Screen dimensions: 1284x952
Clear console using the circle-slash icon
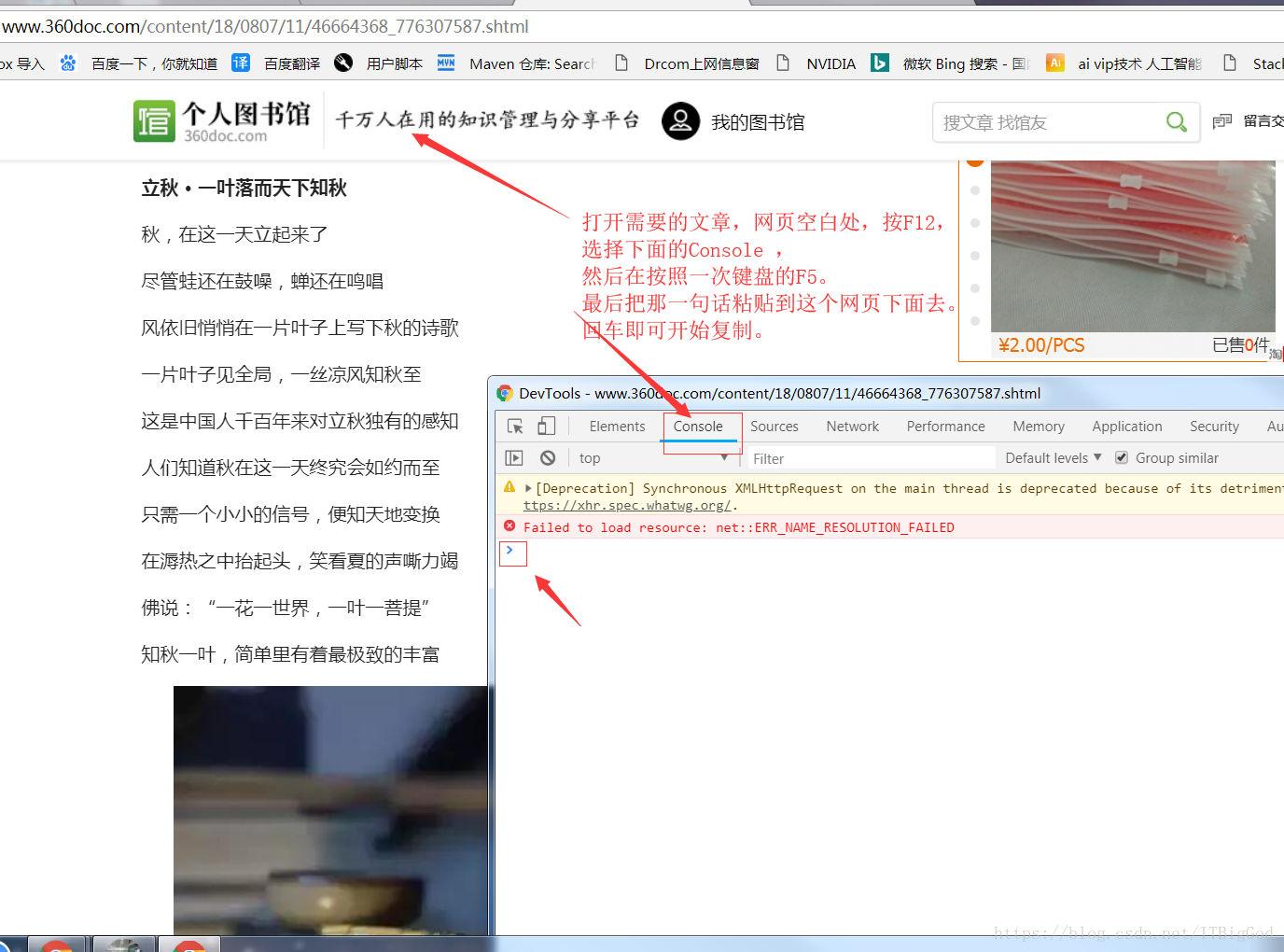point(548,458)
